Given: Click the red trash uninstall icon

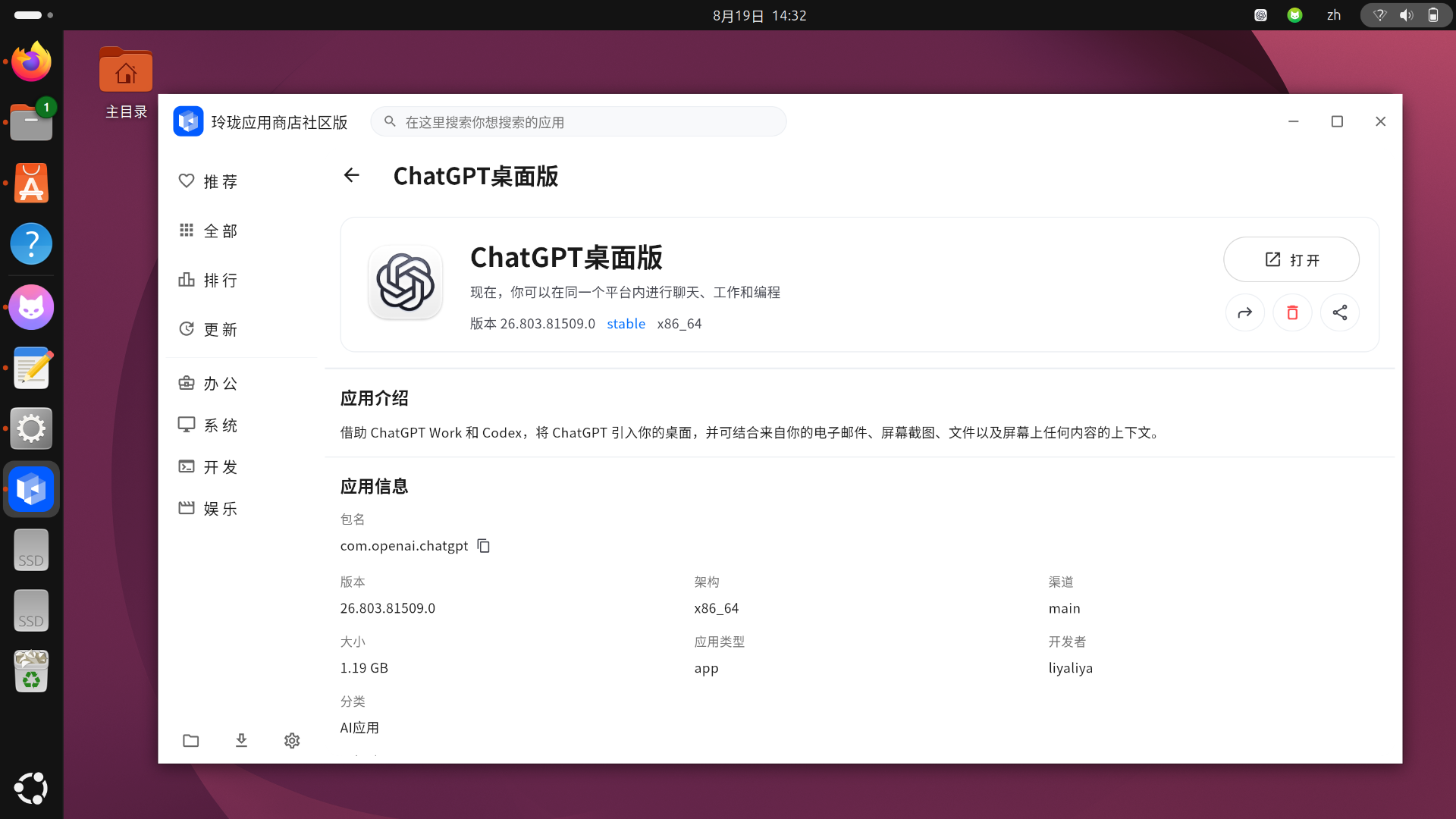Looking at the screenshot, I should pyautogui.click(x=1292, y=312).
